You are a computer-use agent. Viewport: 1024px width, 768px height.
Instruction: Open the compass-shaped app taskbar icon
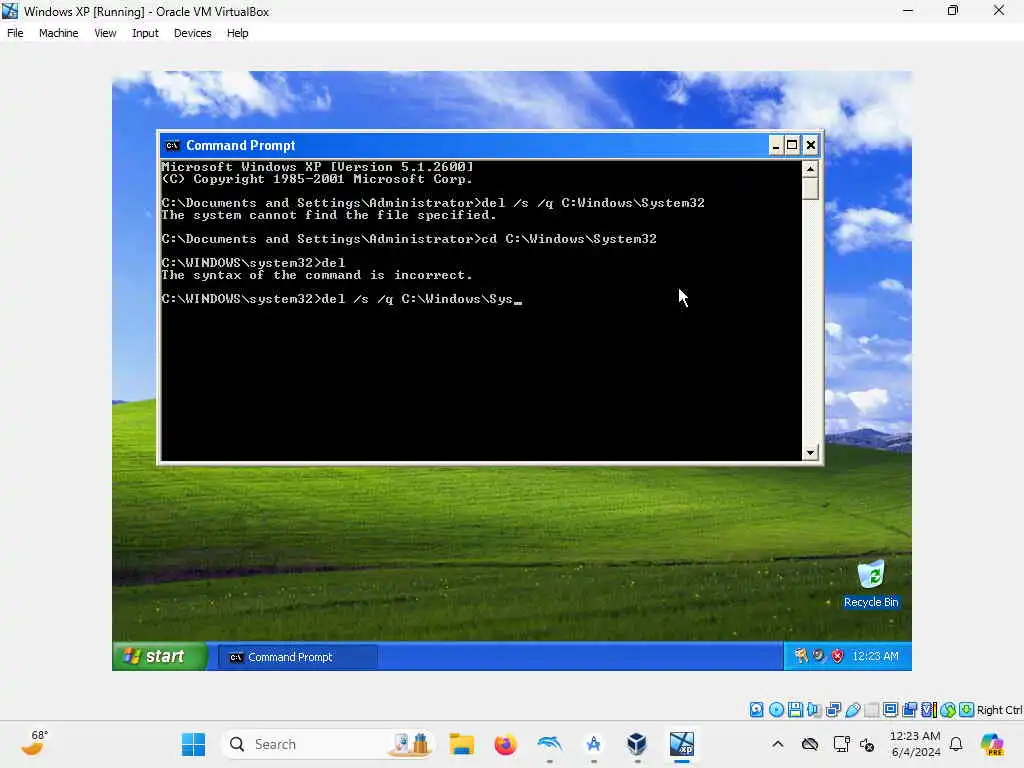click(x=593, y=744)
